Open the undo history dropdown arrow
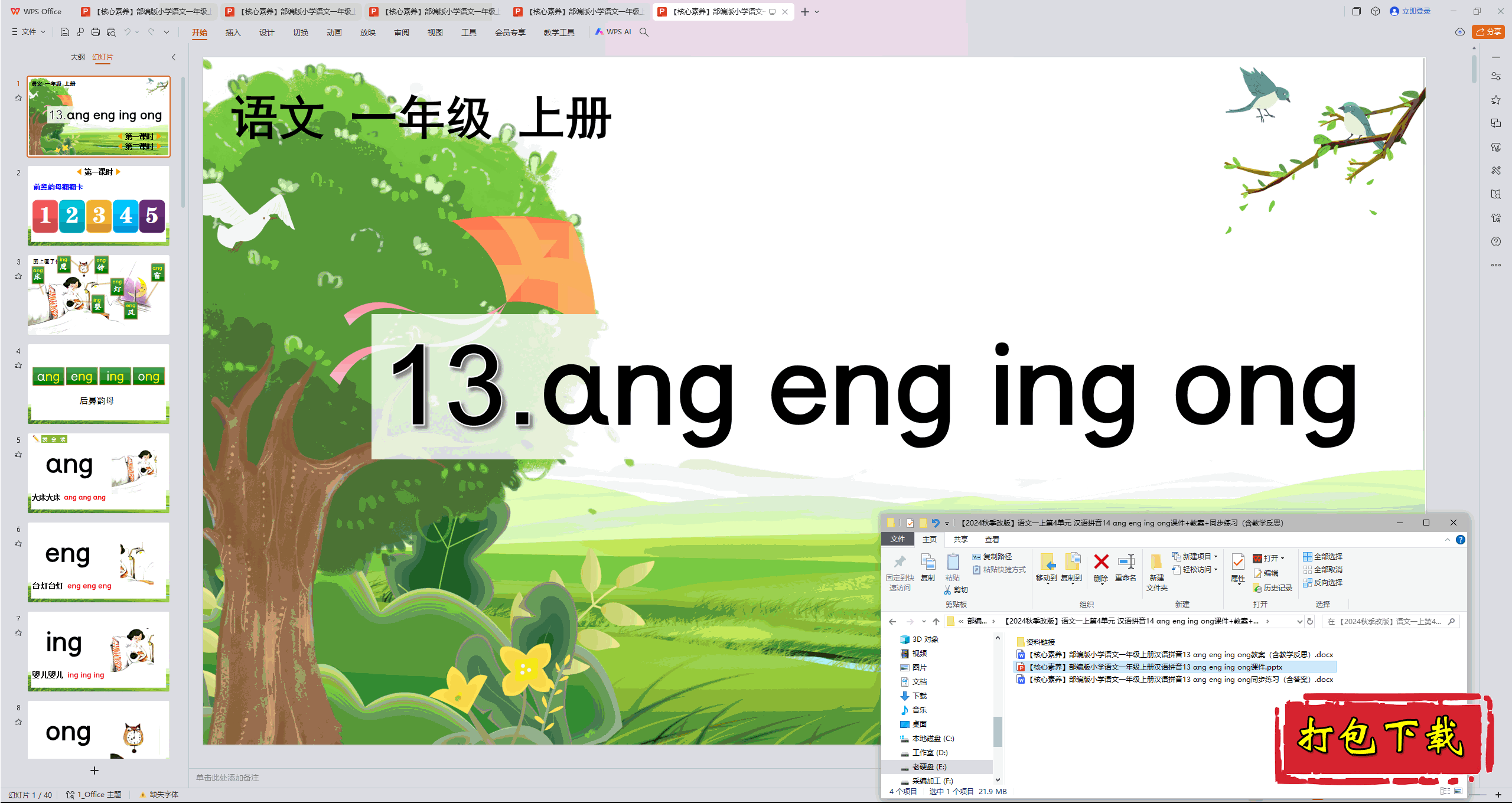The image size is (1512, 803). coord(137,32)
